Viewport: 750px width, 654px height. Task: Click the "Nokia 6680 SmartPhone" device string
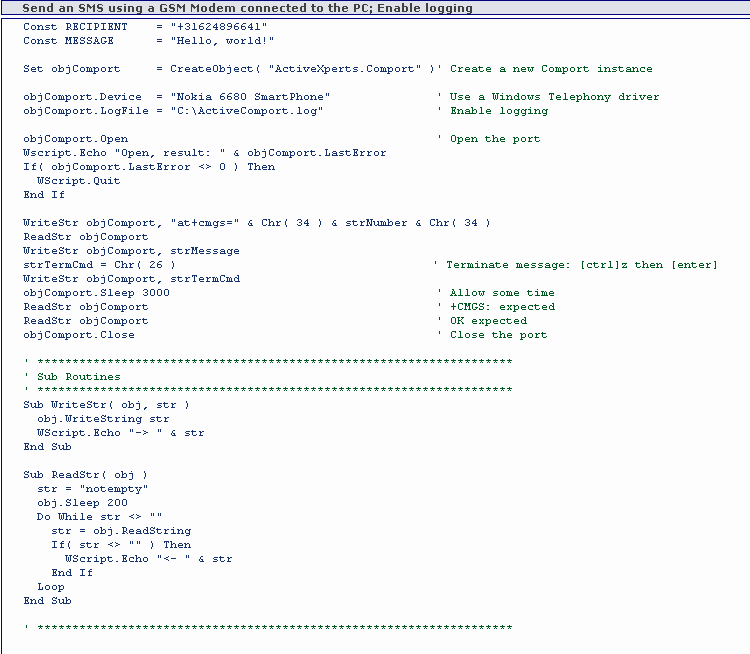pyautogui.click(x=250, y=97)
